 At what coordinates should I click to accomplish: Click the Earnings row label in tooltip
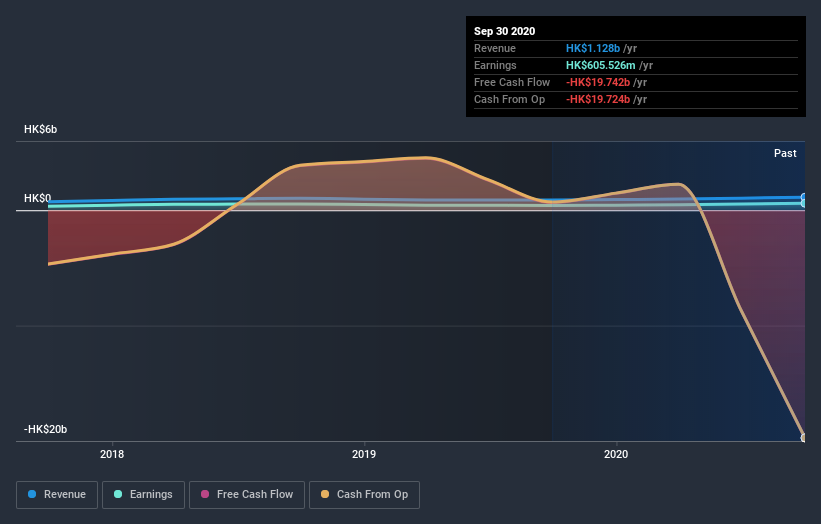click(x=495, y=65)
